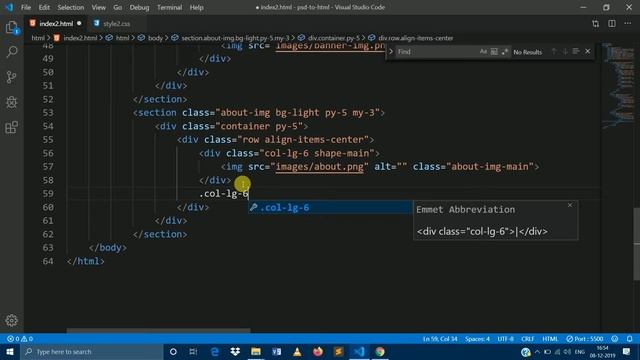Change line ending via CRLF
The width and height of the screenshot is (640, 360).
pos(527,339)
